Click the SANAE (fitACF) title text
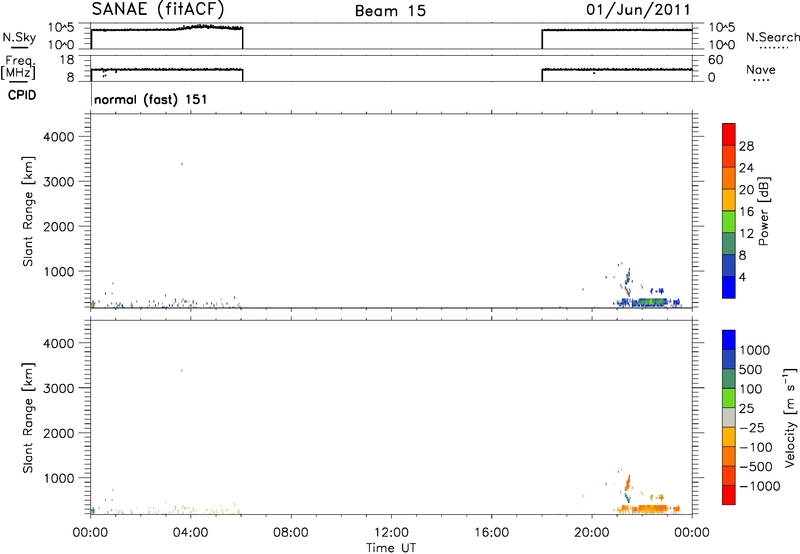The width and height of the screenshot is (800, 554). pyautogui.click(x=158, y=9)
